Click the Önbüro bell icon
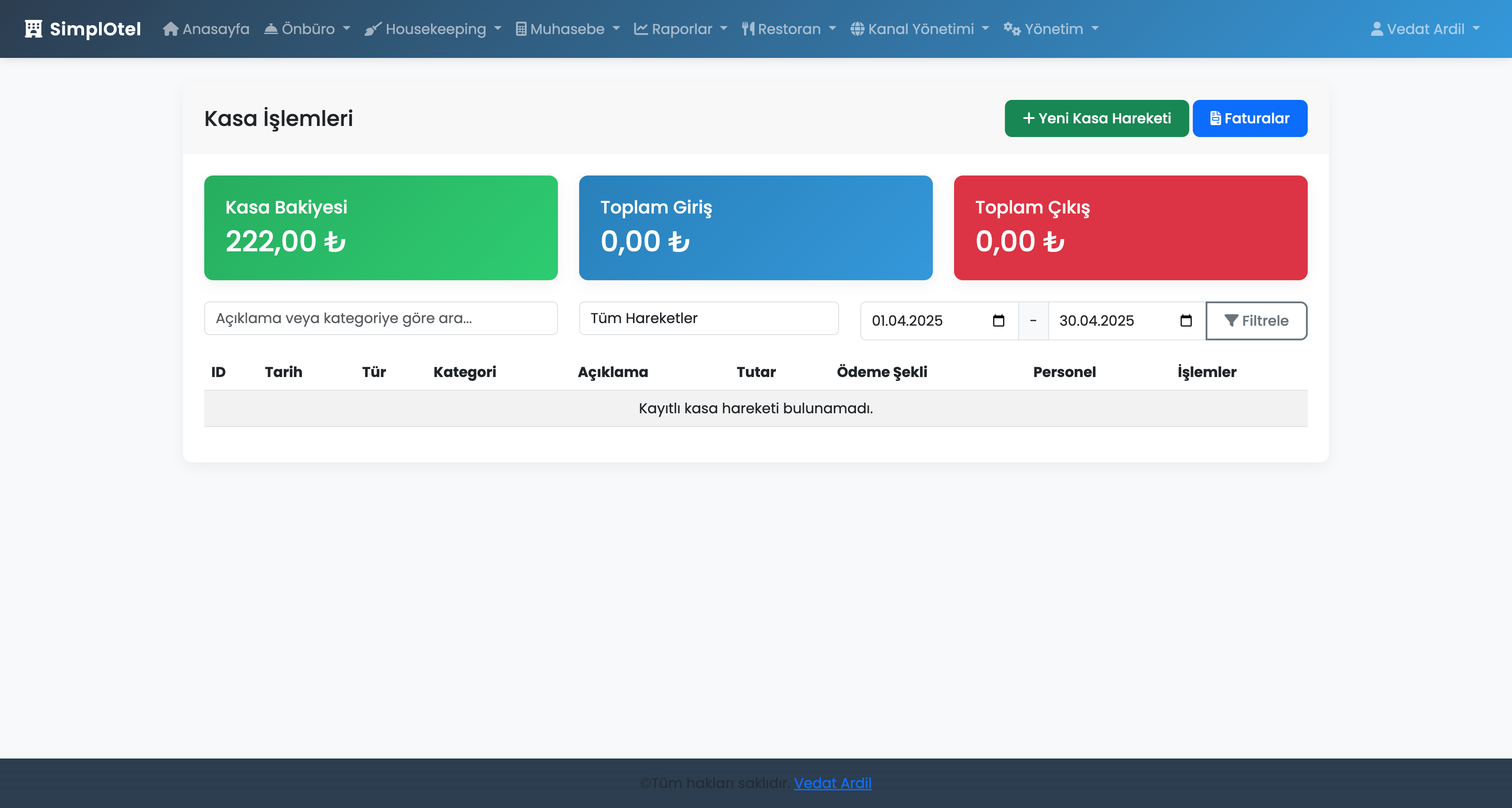 tap(271, 29)
